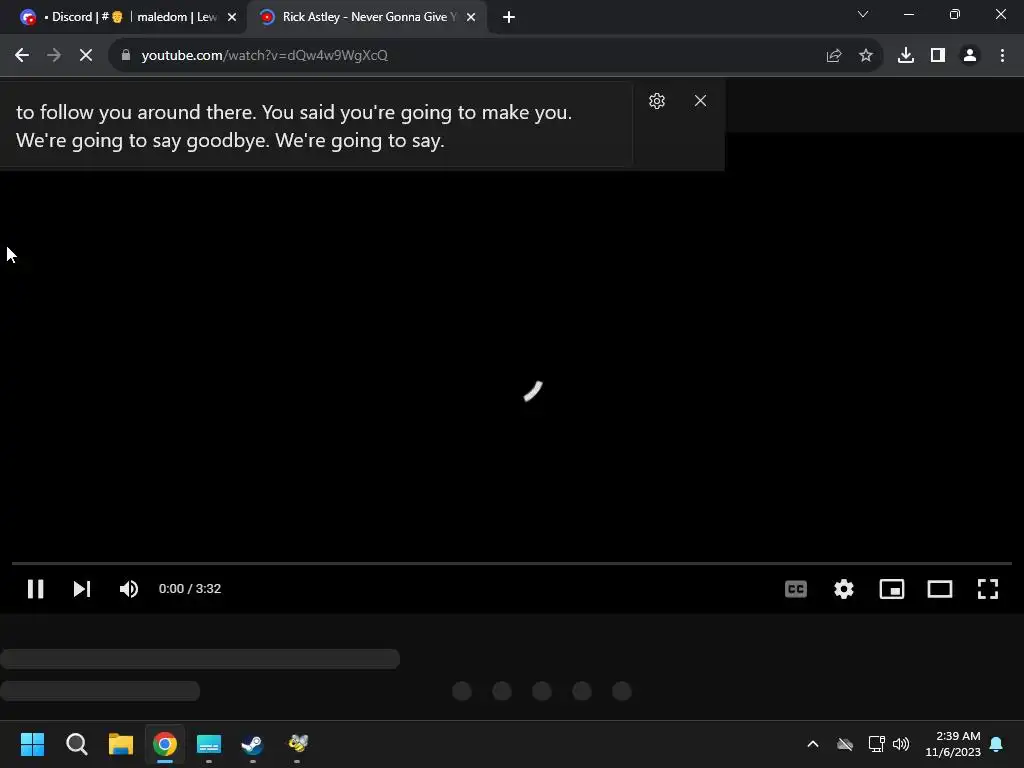Open Chrome from the taskbar
The height and width of the screenshot is (768, 1024).
165,744
